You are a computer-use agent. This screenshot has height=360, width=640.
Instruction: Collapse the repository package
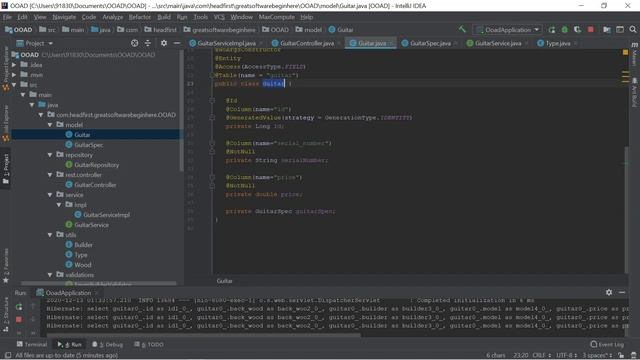[x=50, y=155]
